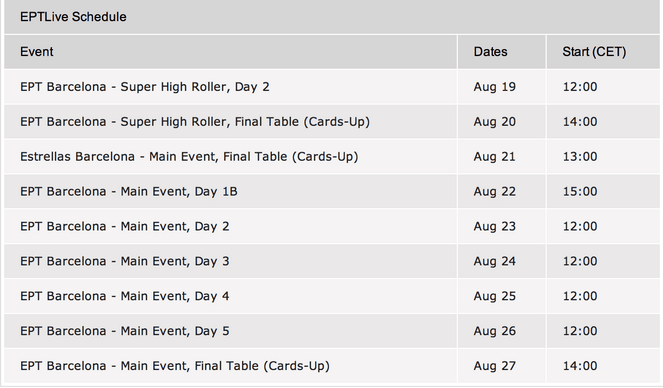Select the Start (CET) column header
Screen dimensions: 663x388
(x=594, y=52)
